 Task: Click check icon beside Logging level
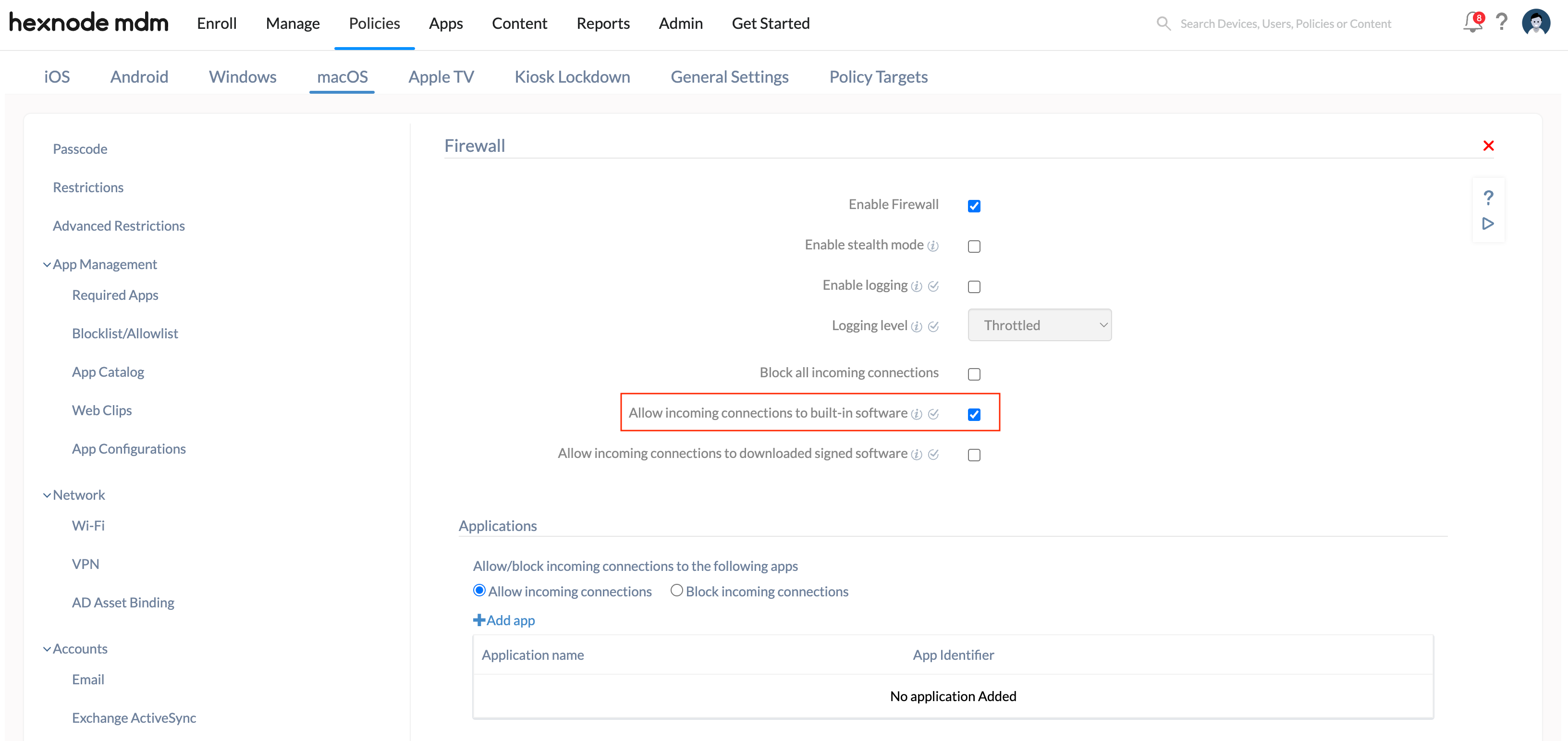pyautogui.click(x=933, y=326)
